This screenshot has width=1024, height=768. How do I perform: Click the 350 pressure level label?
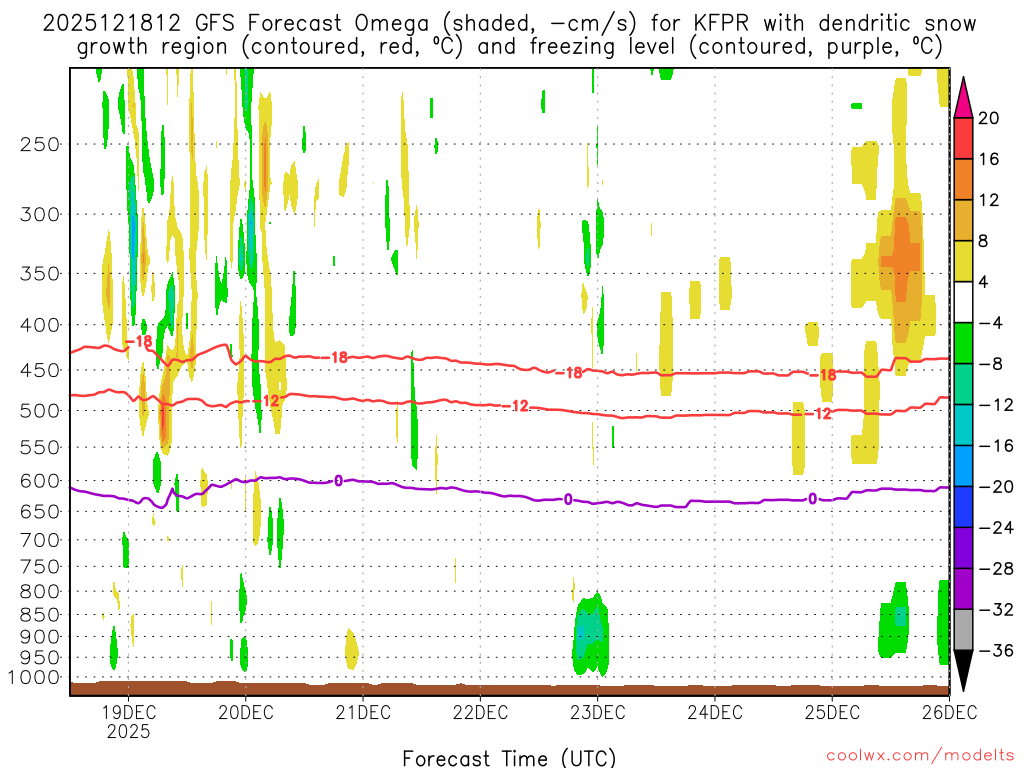(x=40, y=274)
